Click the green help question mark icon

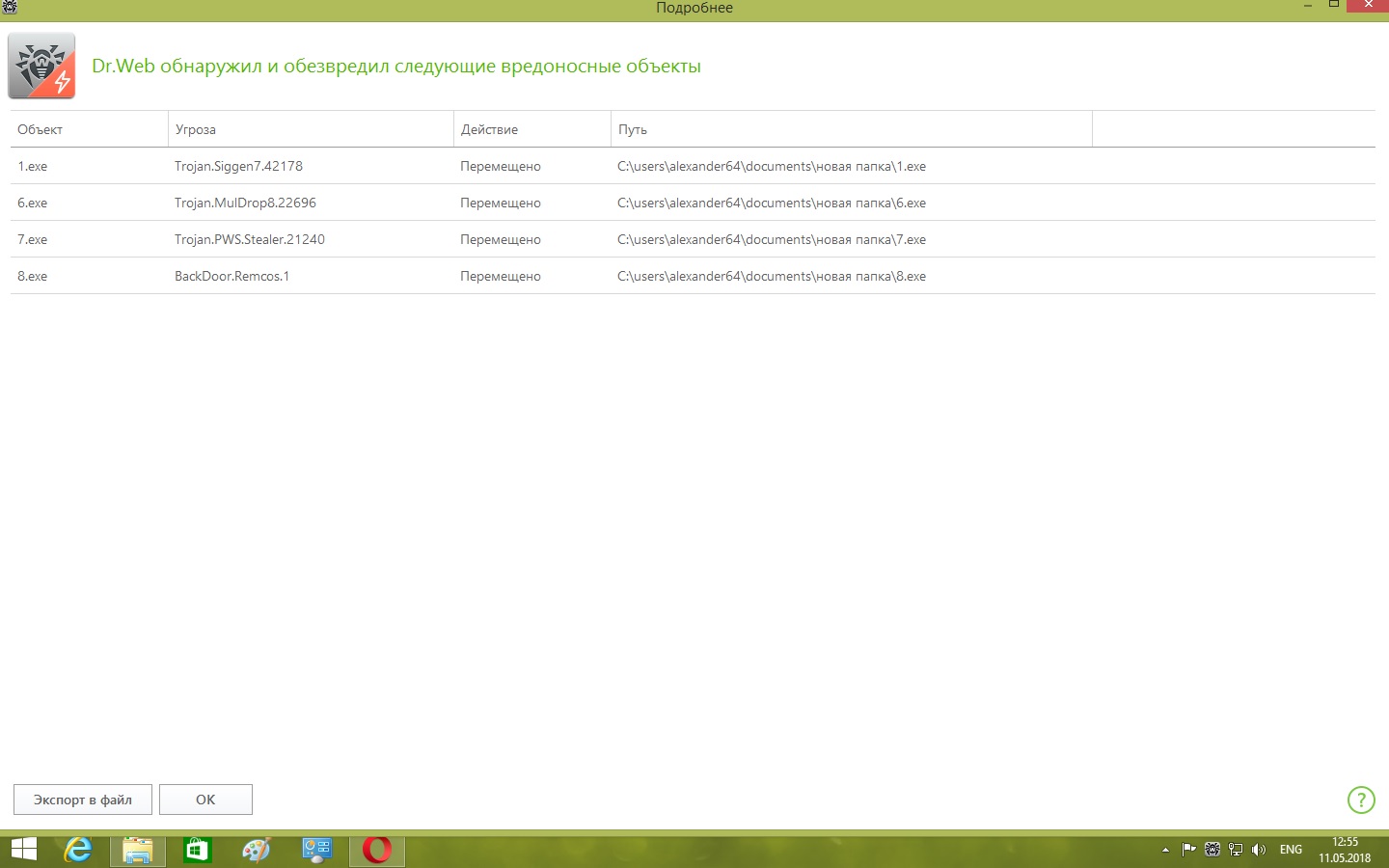coord(1360,800)
